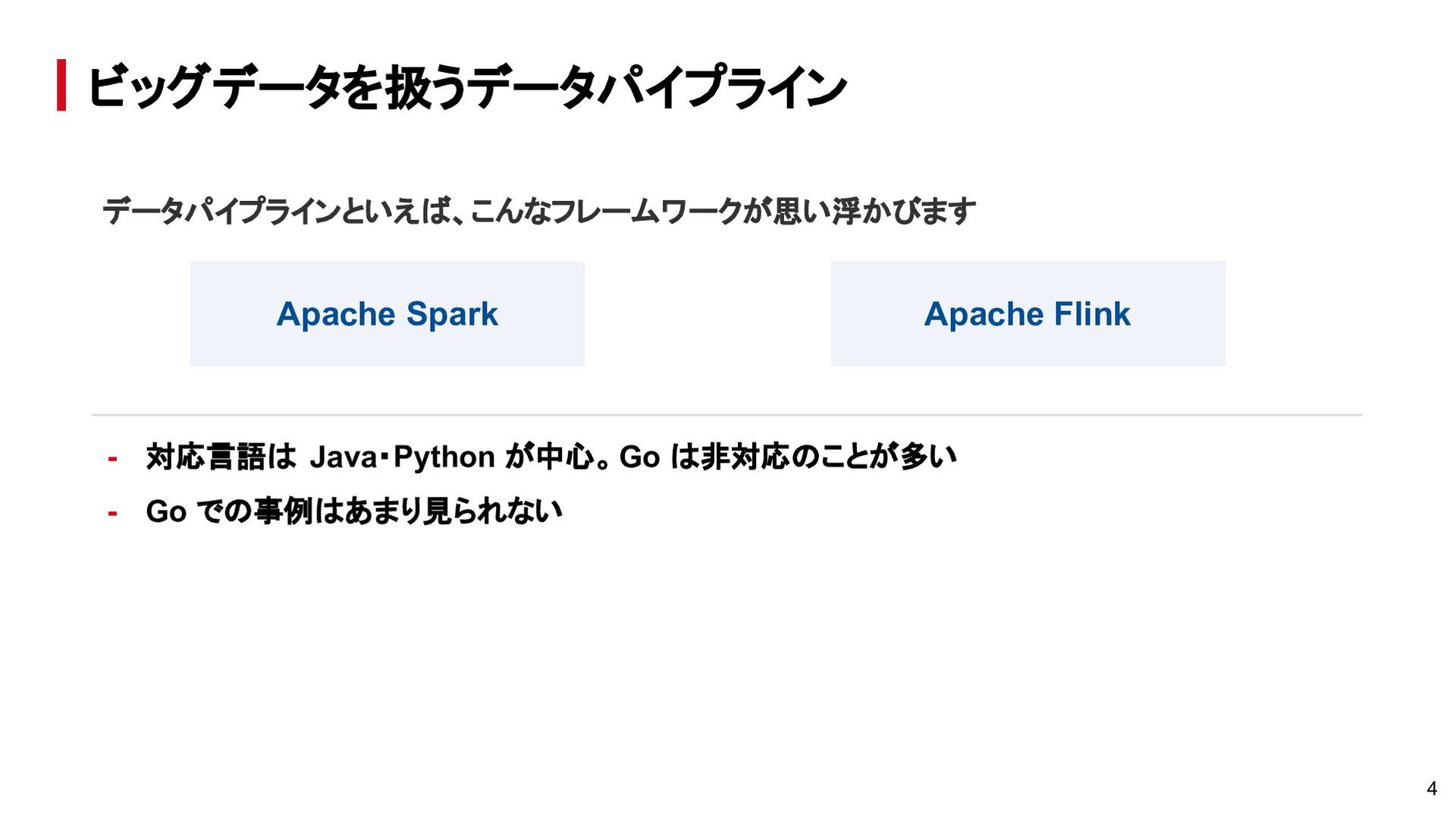The width and height of the screenshot is (1456, 821).
Task: Click the horizontal divider line
Action: coord(726,415)
